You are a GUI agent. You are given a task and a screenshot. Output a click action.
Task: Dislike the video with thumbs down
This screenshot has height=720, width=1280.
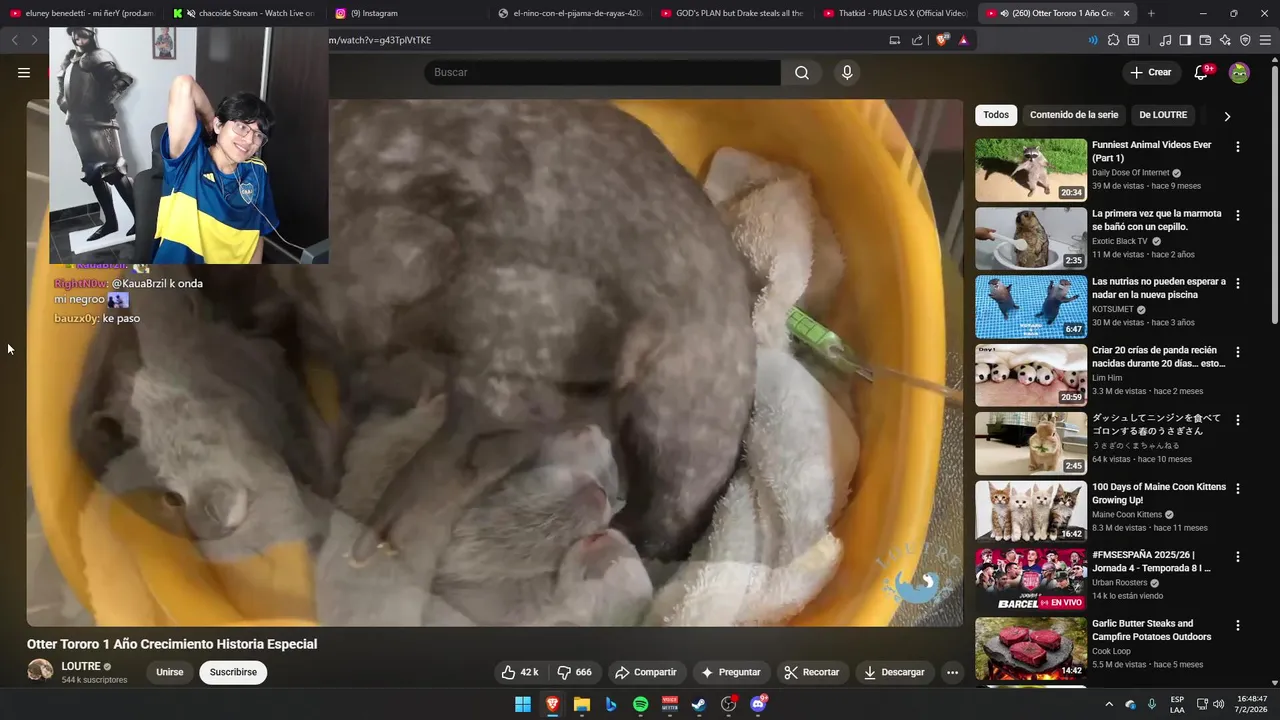coord(575,672)
